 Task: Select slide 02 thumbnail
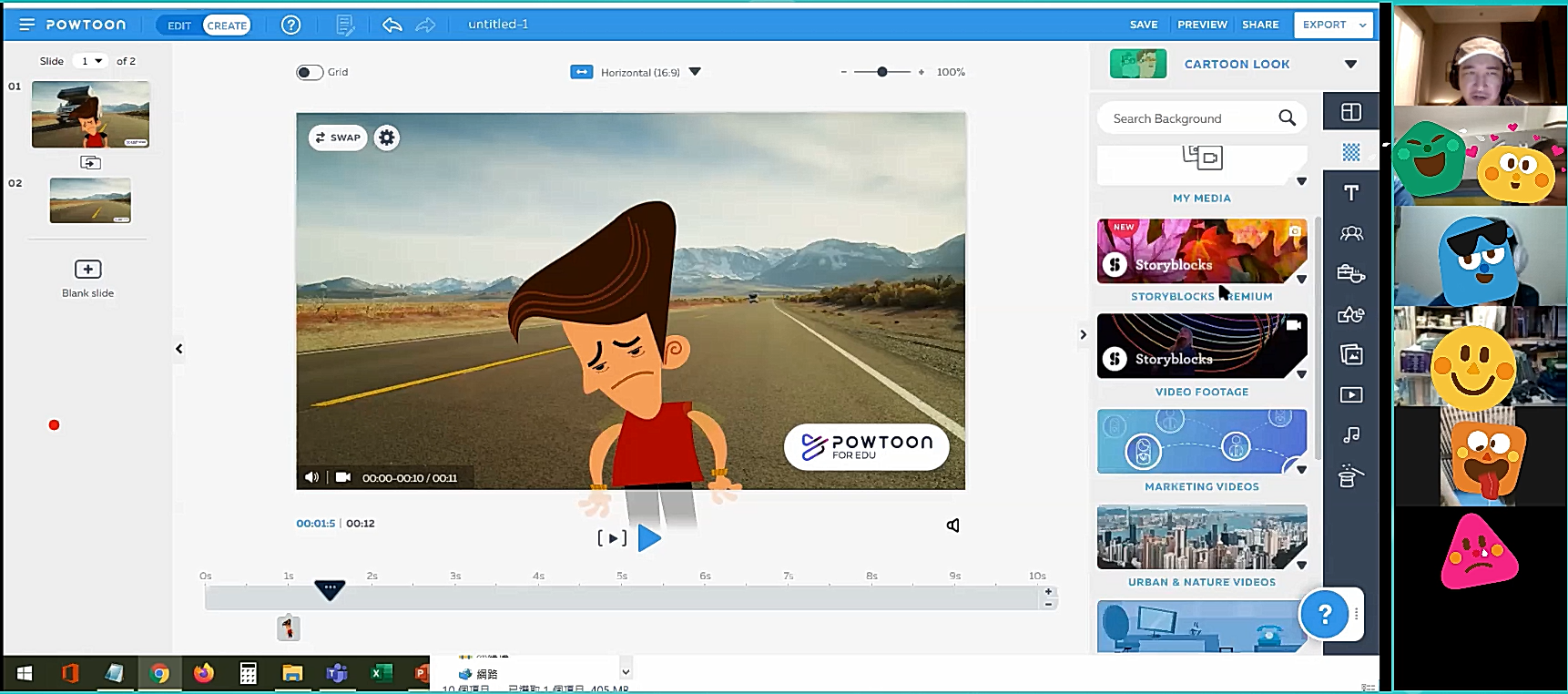[x=90, y=200]
